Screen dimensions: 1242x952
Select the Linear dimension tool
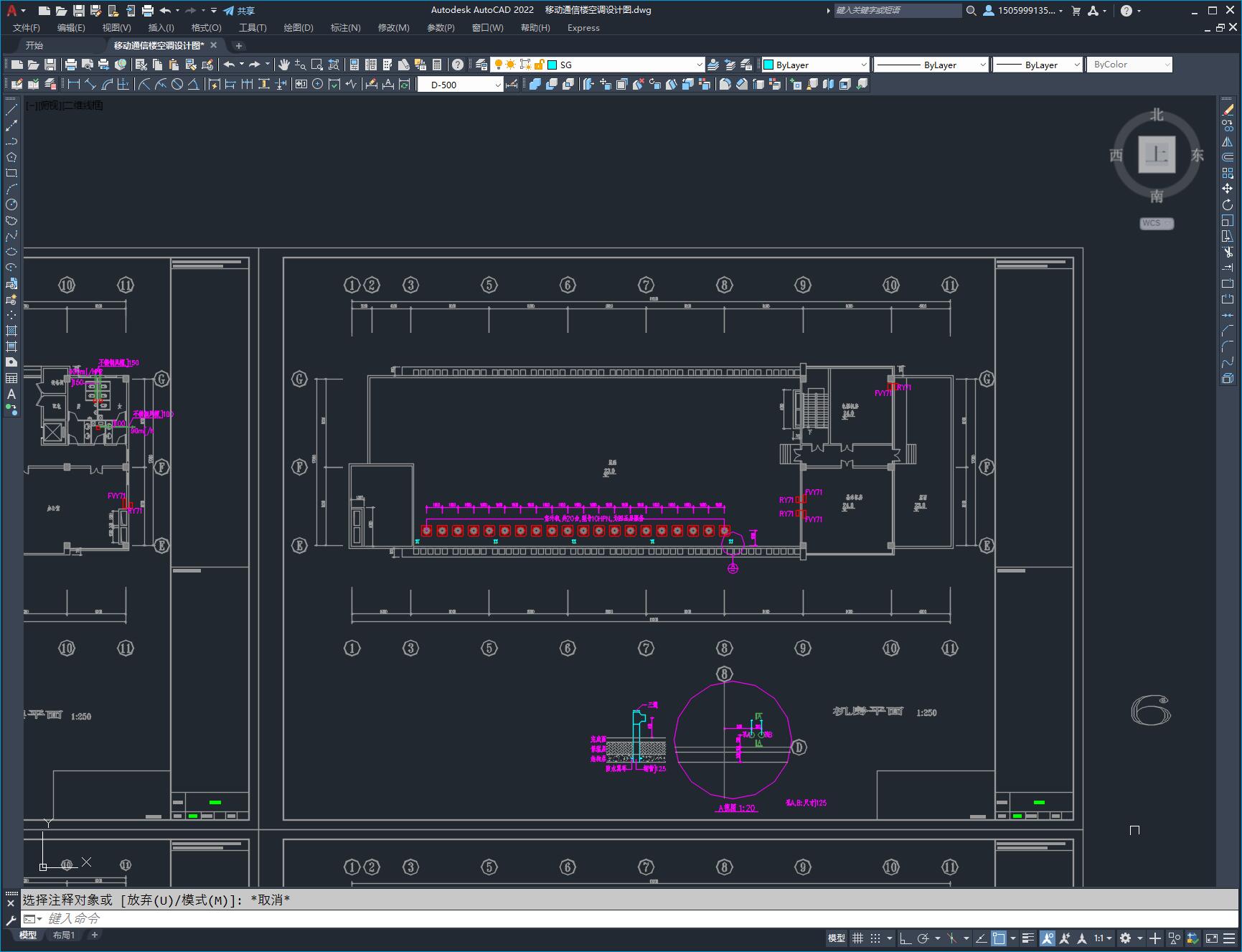[x=74, y=84]
